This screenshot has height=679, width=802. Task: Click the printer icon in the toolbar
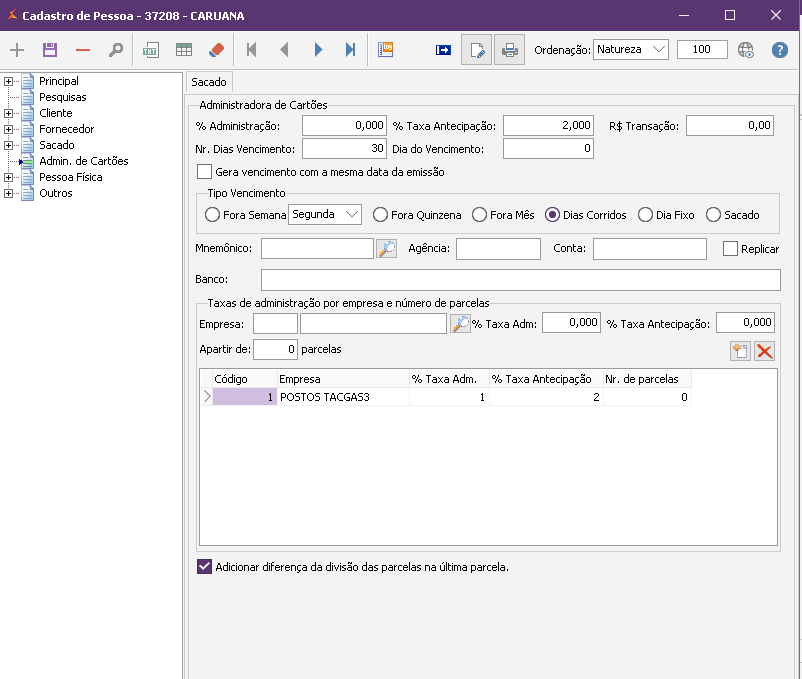(x=509, y=50)
